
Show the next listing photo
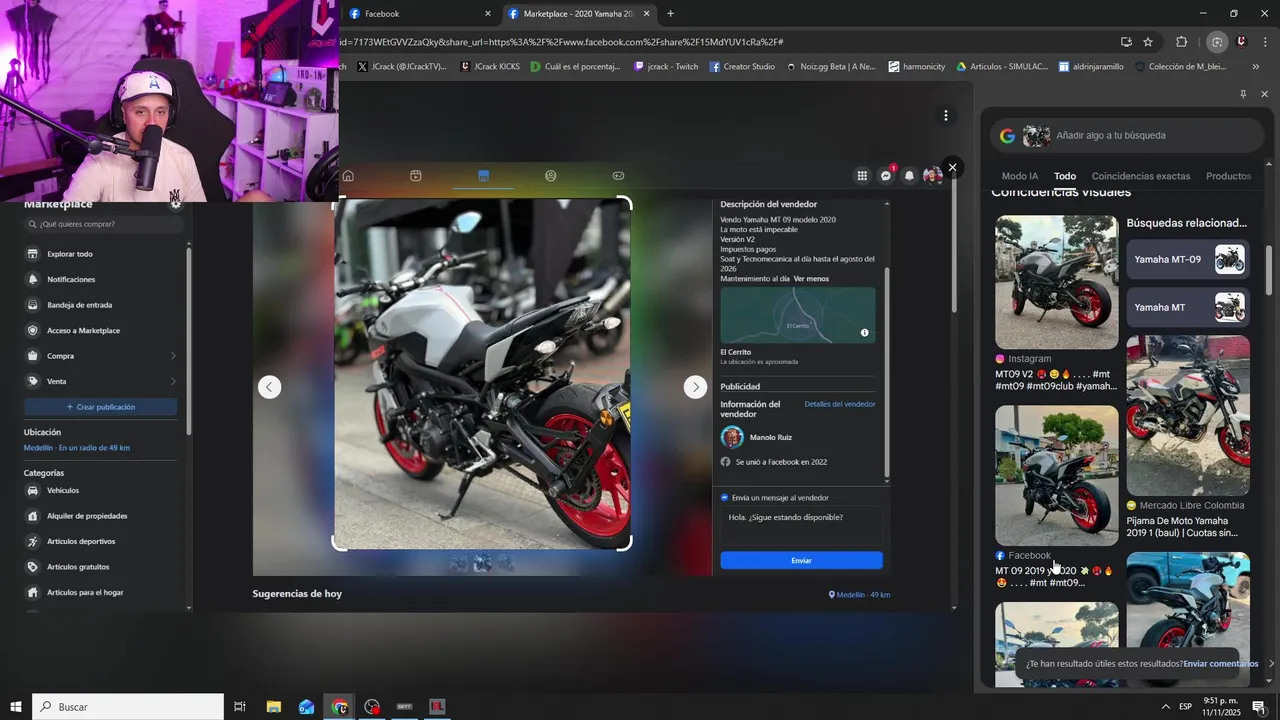click(695, 387)
